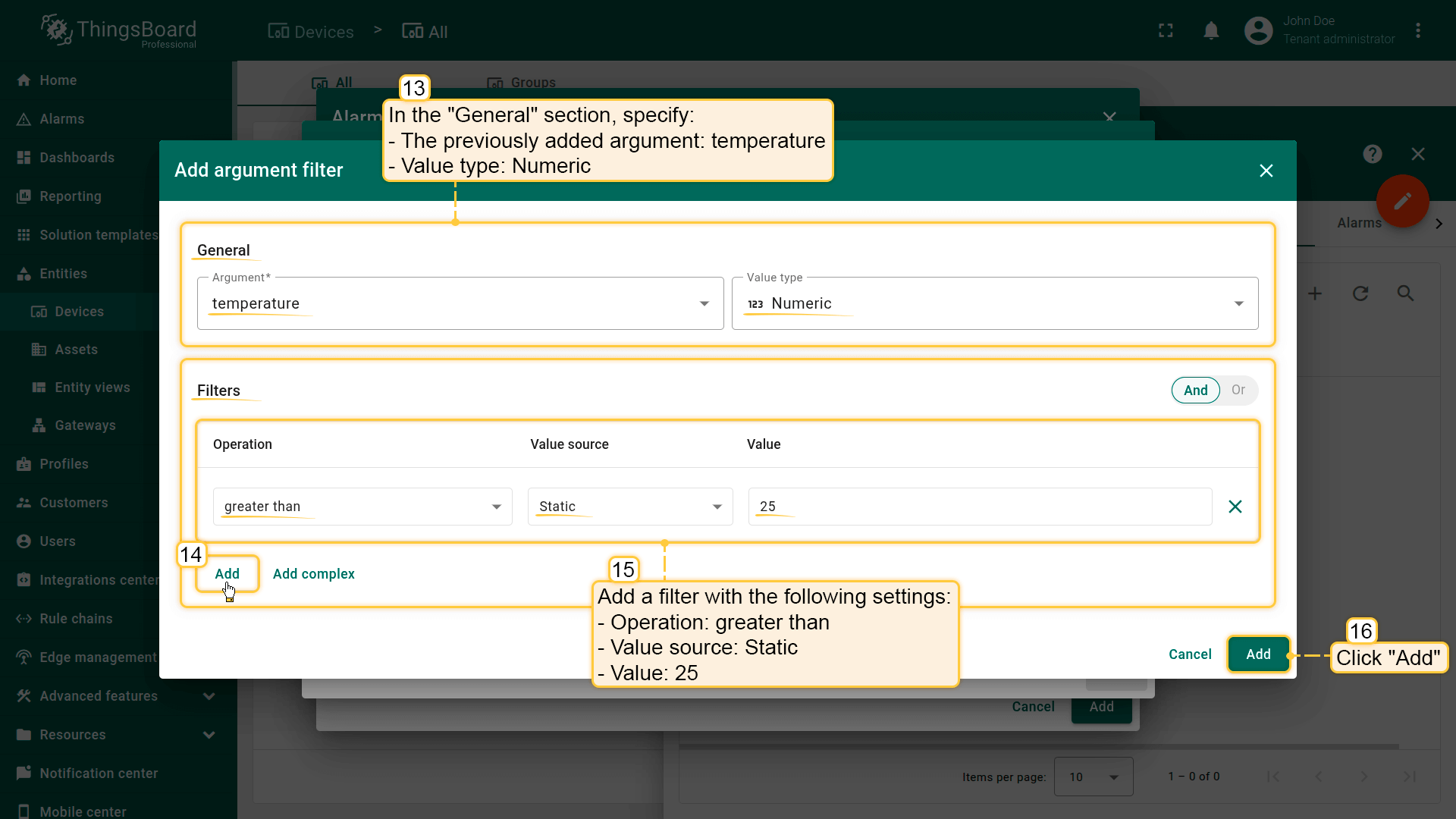Open the Value type Numeric dropdown

(x=994, y=303)
